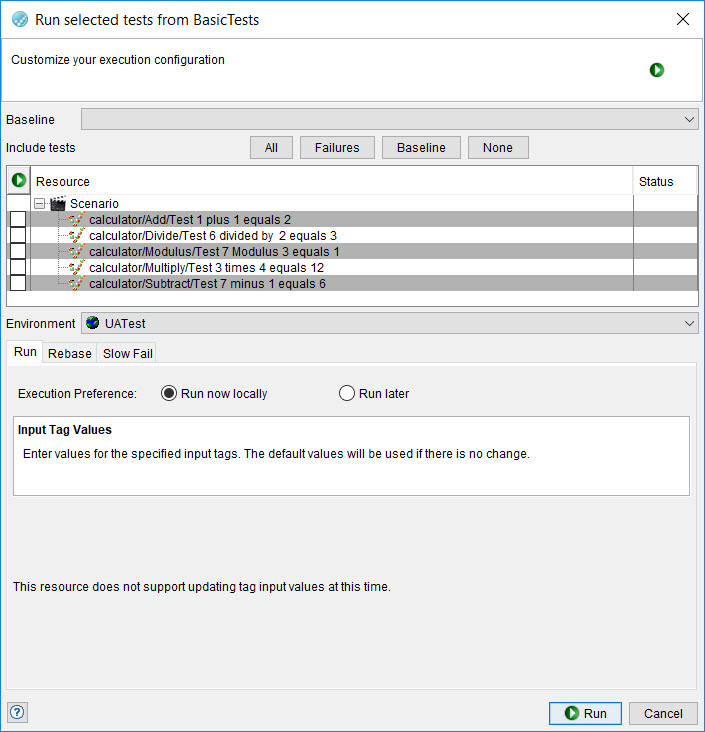Click the green run icon in Resource column header
The width and height of the screenshot is (705, 732).
(19, 180)
